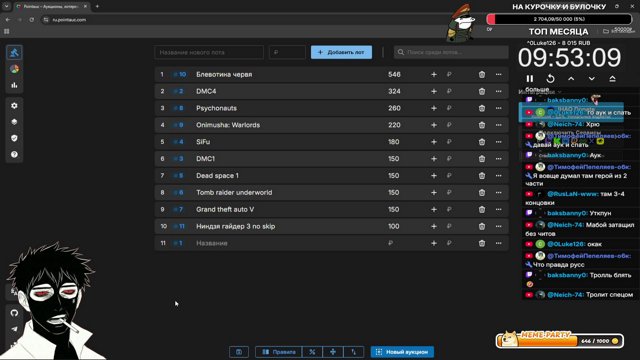Image resolution: width=640 pixels, height=360 pixels.
Task: Select the Pointauc browser tab
Action: [51, 7]
